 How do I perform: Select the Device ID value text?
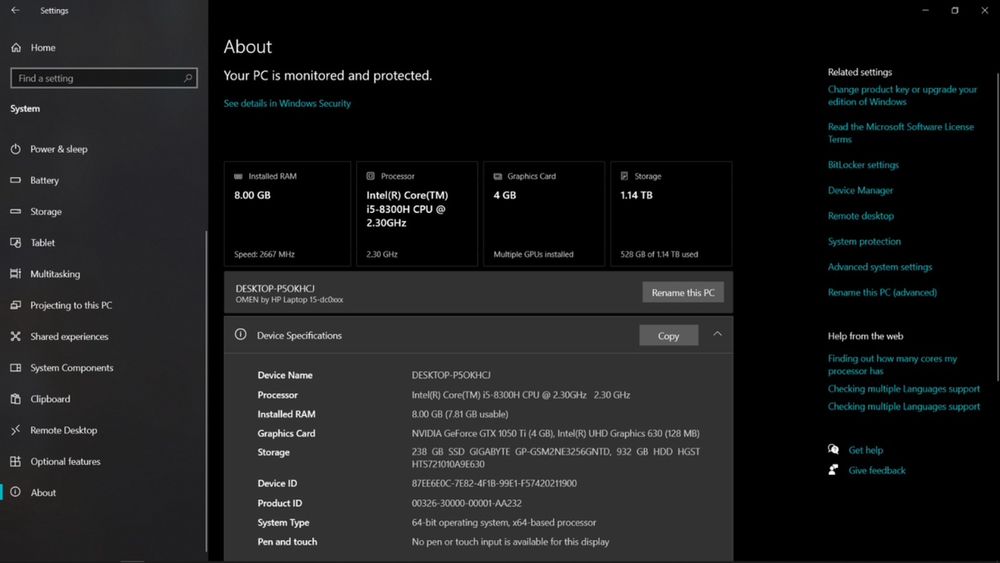(x=494, y=483)
